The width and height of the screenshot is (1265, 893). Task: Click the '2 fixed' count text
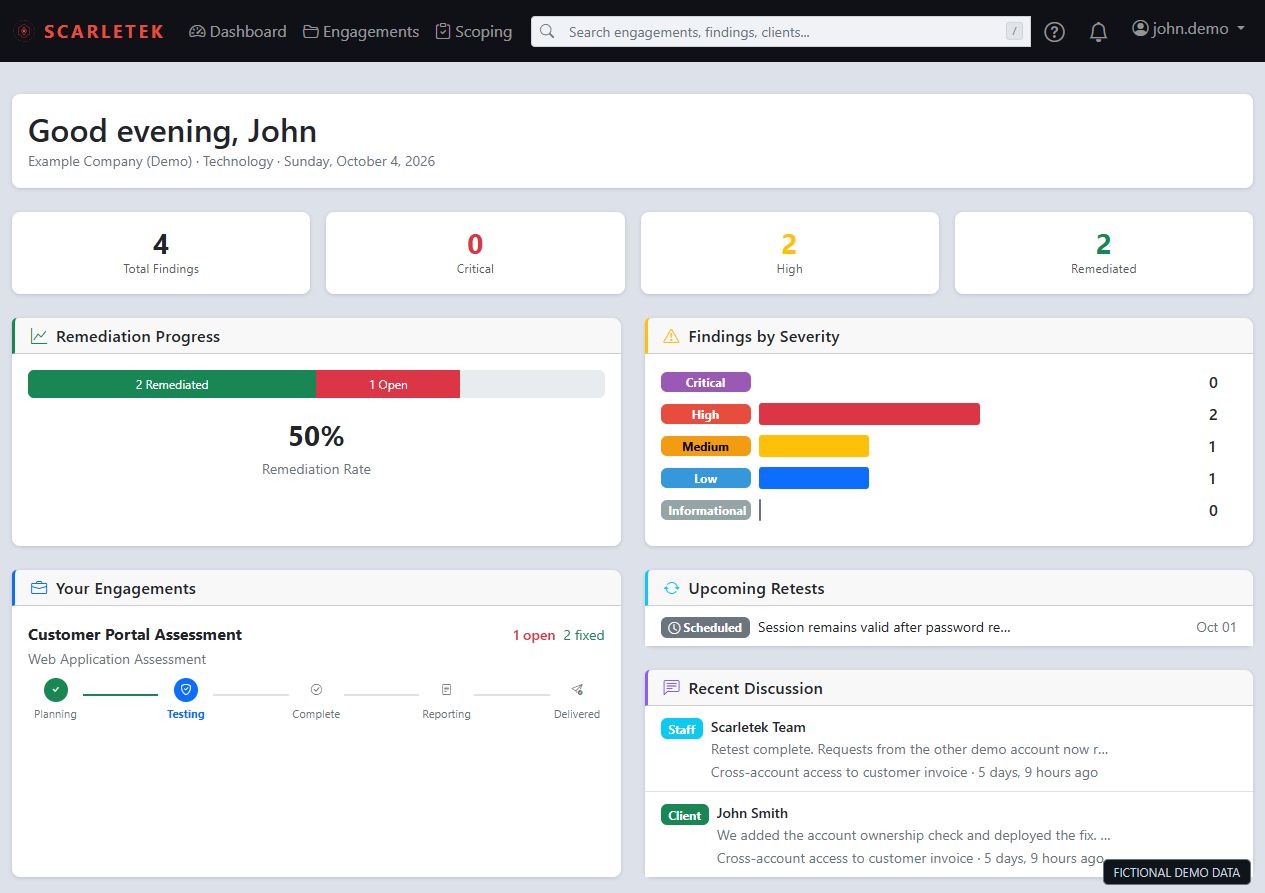[584, 635]
